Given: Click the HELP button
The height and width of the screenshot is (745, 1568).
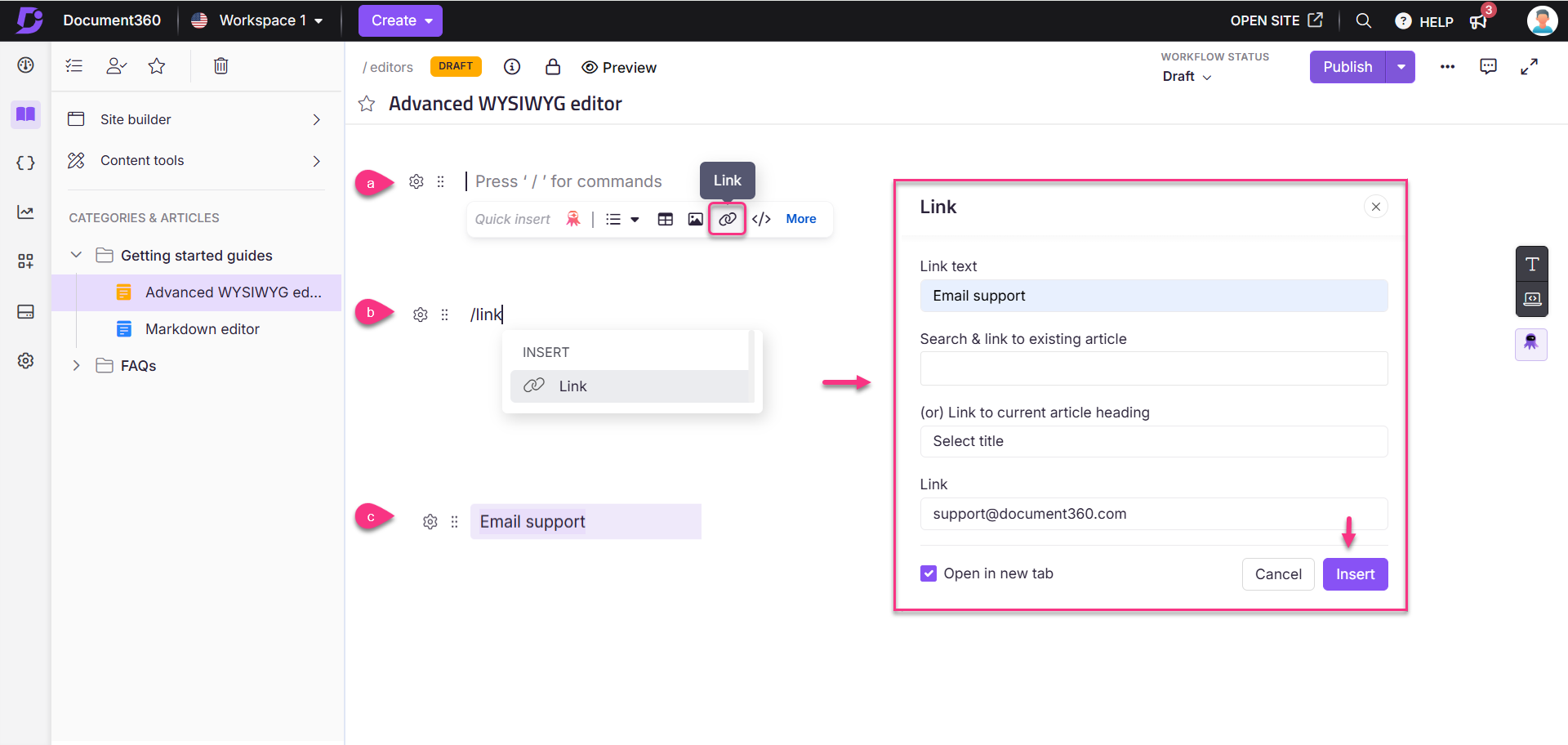Looking at the screenshot, I should tap(1424, 21).
